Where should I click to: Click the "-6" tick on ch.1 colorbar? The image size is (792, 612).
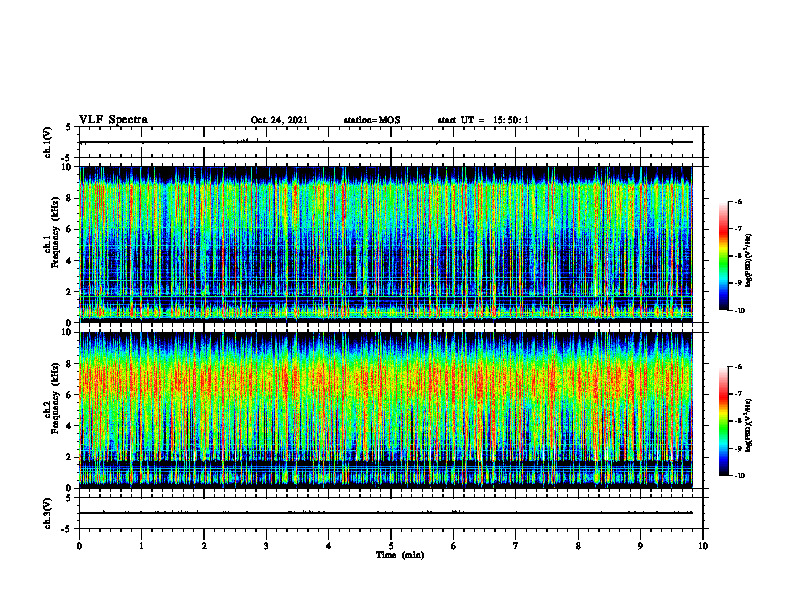point(738,202)
